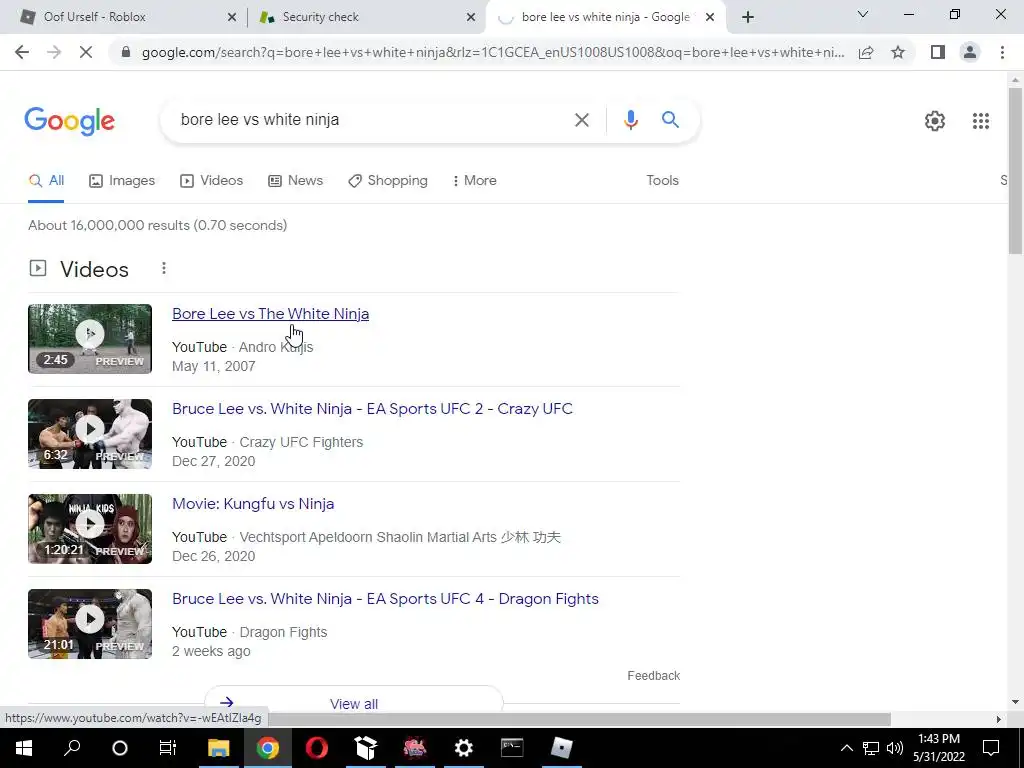Screen dimensions: 1024x768
Task: Open the command prompt taskbar icon
Action: click(512, 748)
